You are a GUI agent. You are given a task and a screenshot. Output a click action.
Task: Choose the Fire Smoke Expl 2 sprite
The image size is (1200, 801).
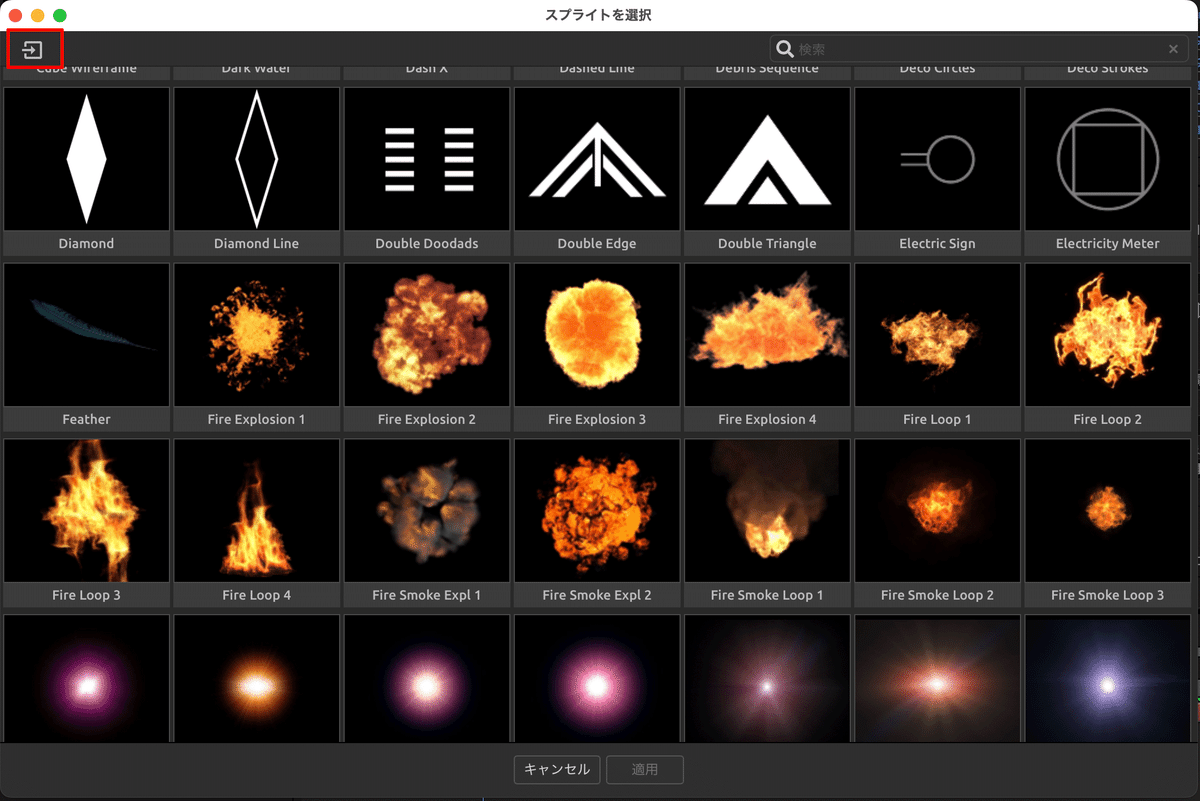click(x=596, y=510)
